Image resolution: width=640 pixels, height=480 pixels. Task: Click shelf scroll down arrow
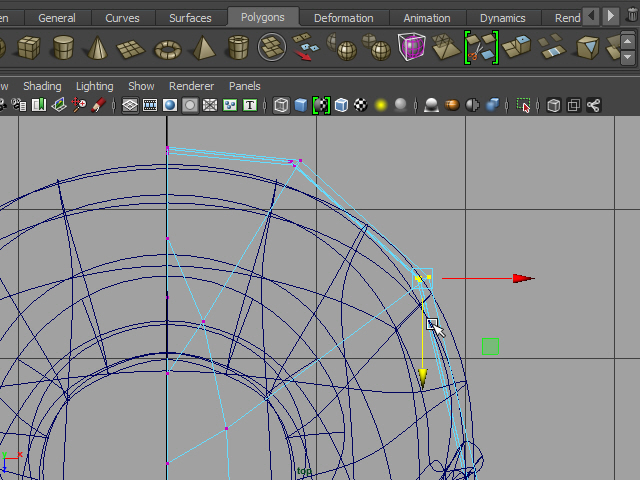[x=627, y=58]
